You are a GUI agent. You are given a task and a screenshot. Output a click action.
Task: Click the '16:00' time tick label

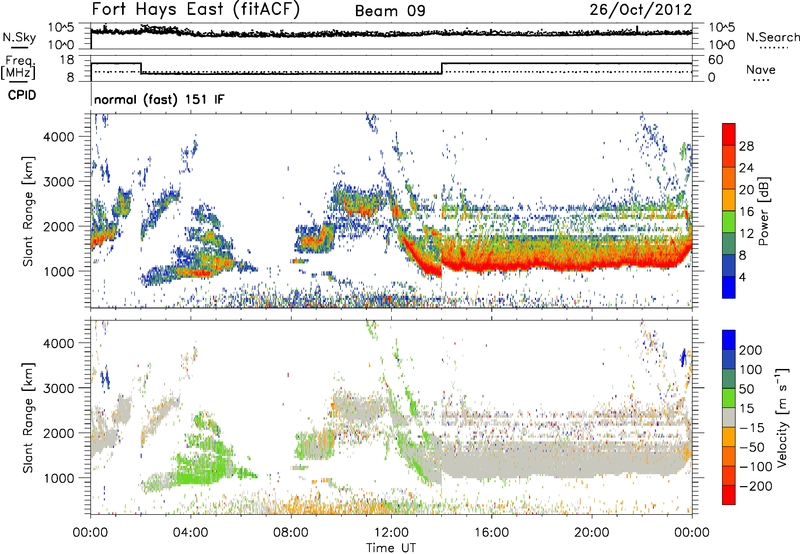491,533
